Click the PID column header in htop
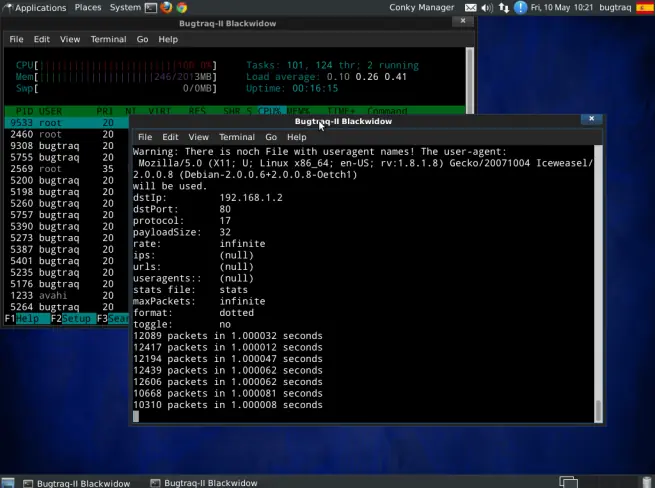The height and width of the screenshot is (488, 655). 24,111
